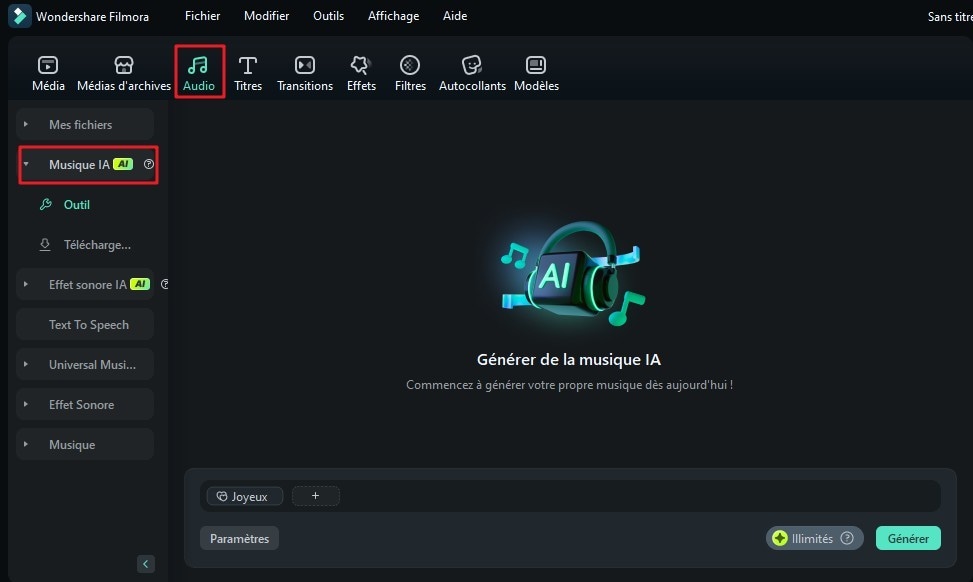Open the Effets tab
Image resolution: width=973 pixels, height=582 pixels.
[x=361, y=73]
